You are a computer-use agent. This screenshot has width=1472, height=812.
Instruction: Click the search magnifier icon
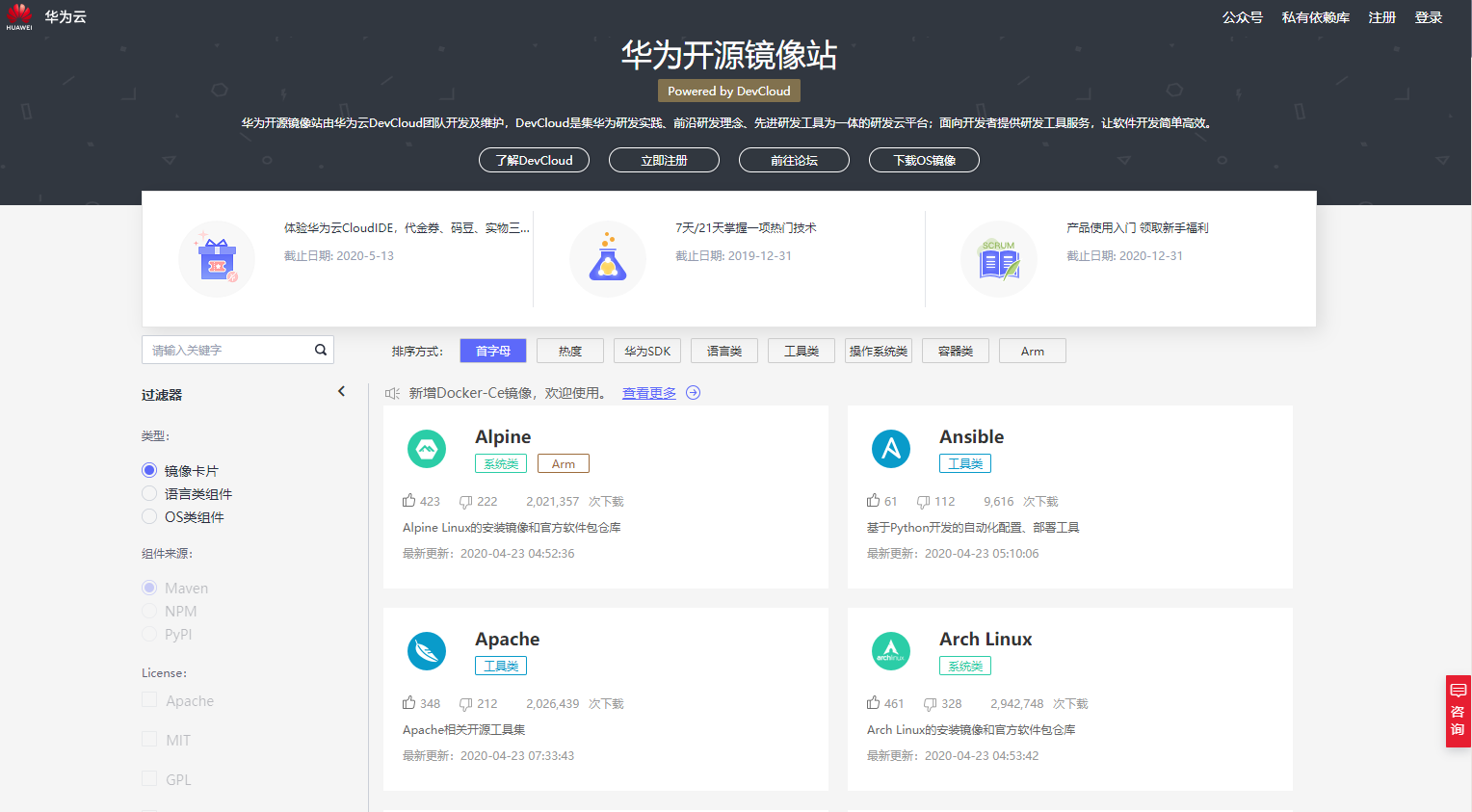click(321, 350)
